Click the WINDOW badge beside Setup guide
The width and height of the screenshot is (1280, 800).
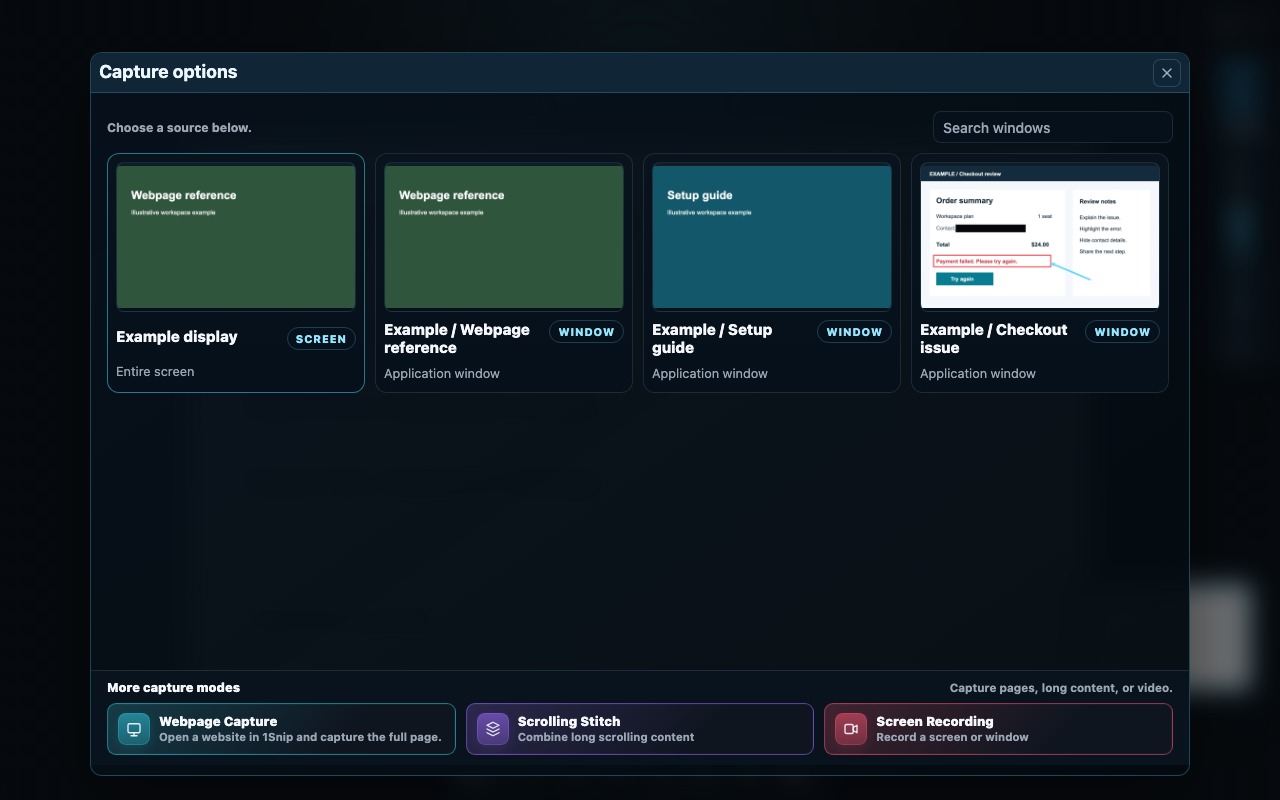[x=854, y=332]
